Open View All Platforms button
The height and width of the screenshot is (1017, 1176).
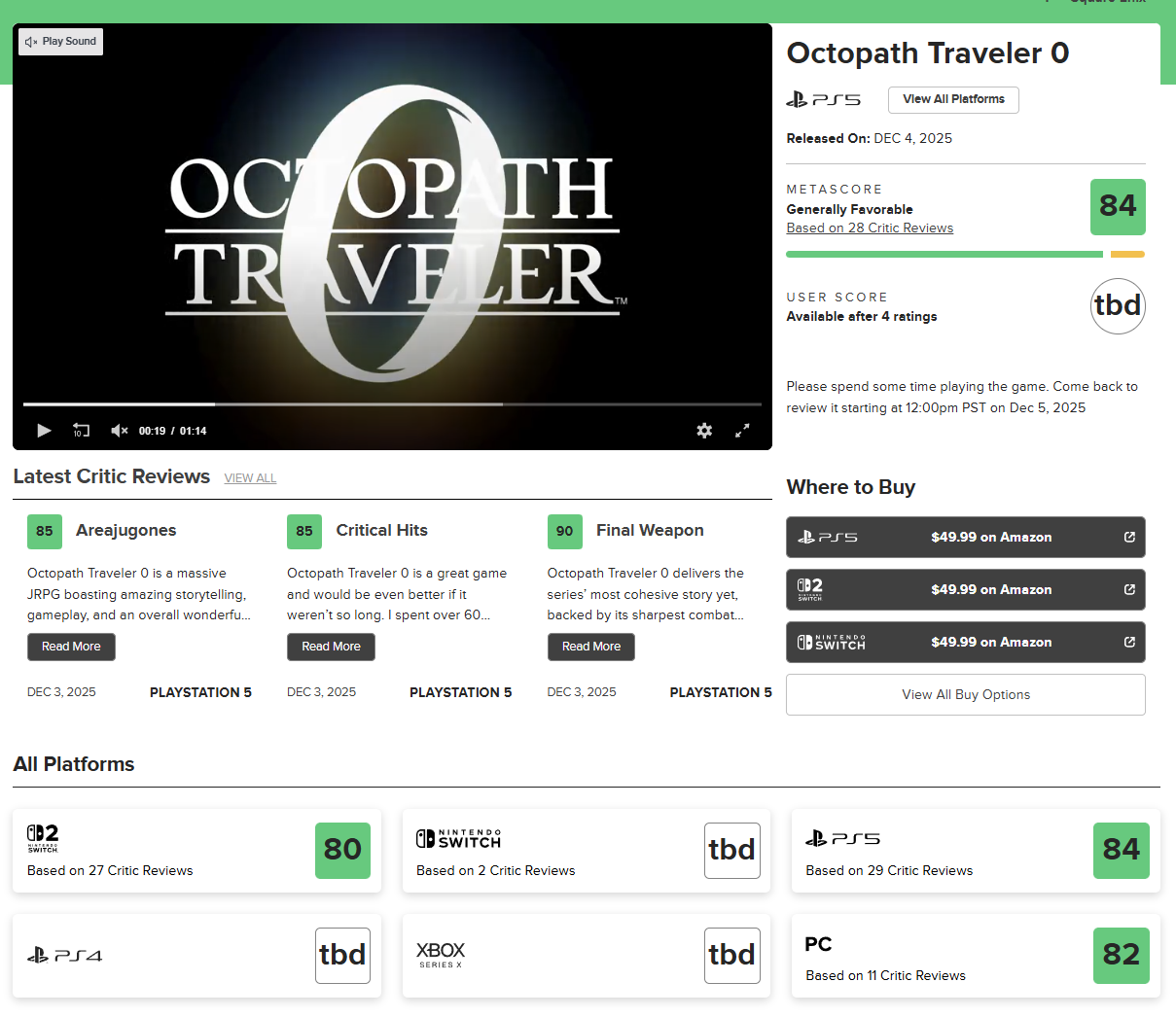(953, 100)
